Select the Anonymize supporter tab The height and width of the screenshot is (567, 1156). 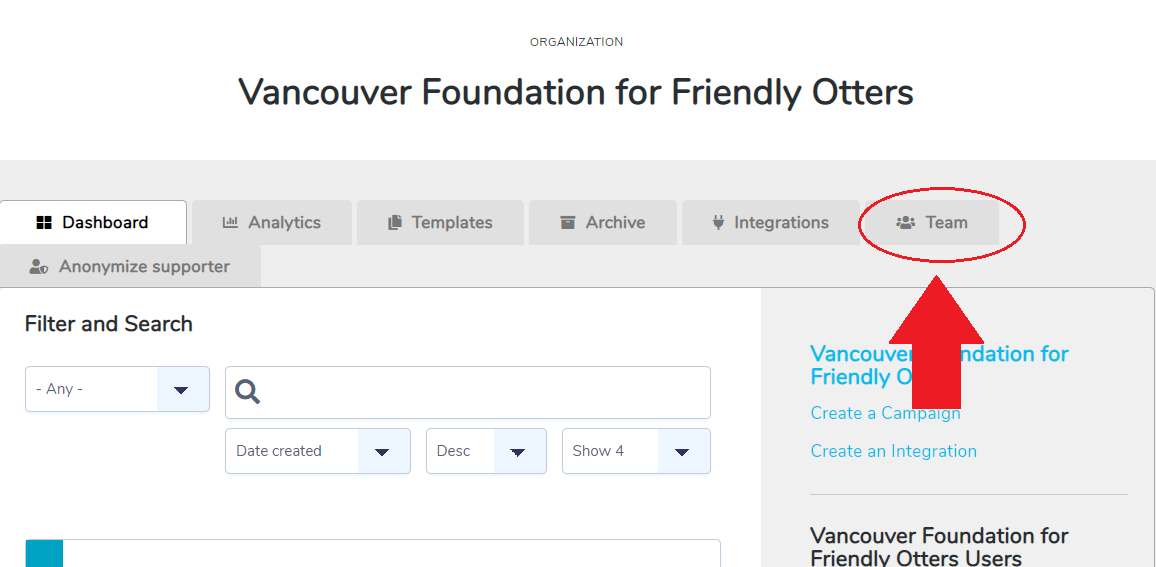[x=130, y=266]
